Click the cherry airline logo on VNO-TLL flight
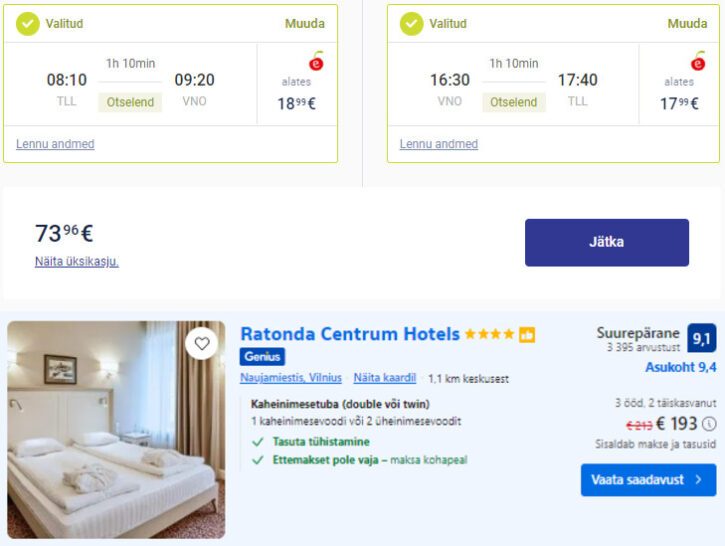Screen dimensions: 725x546 [698, 61]
